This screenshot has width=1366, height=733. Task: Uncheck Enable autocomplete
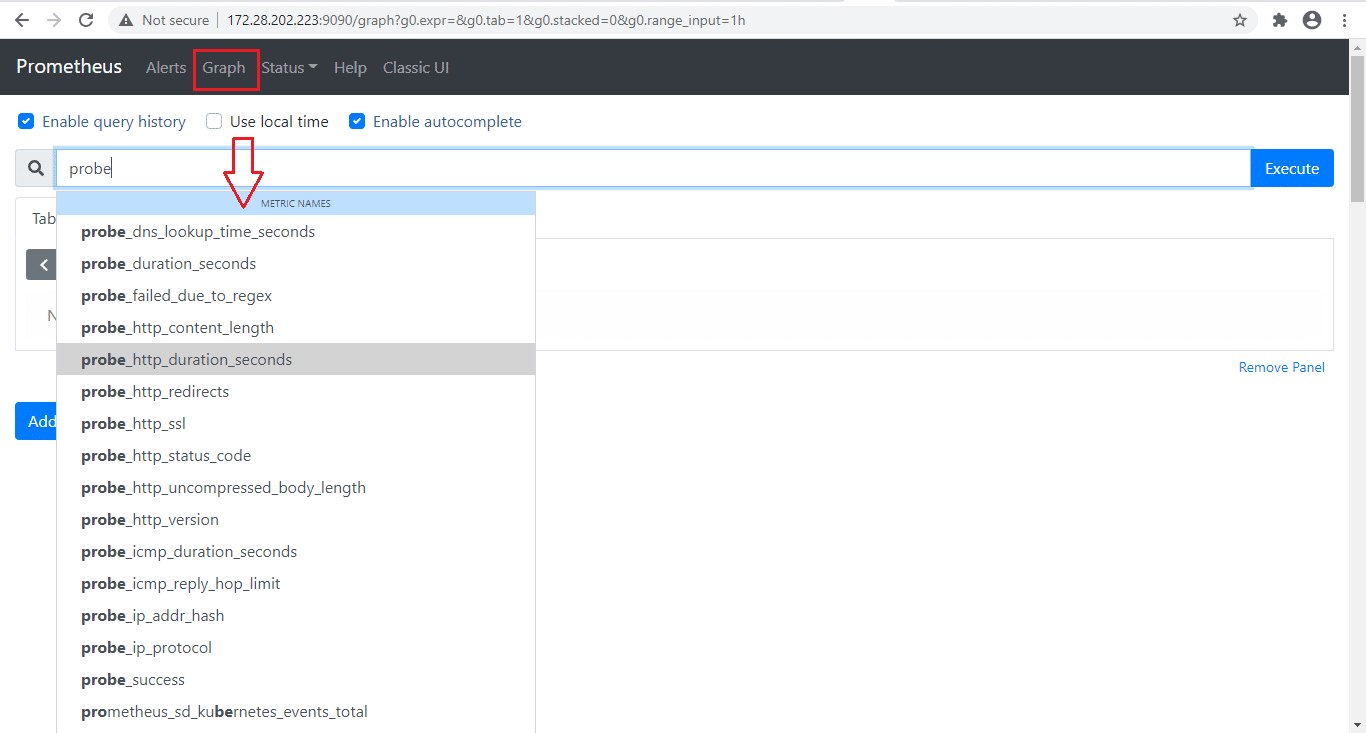[357, 121]
